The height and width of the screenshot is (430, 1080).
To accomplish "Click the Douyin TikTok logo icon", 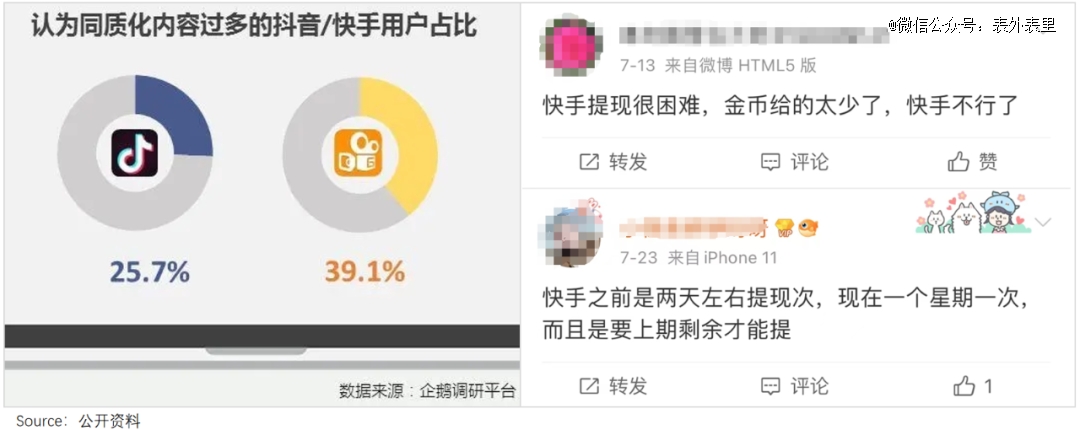I will coord(134,152).
